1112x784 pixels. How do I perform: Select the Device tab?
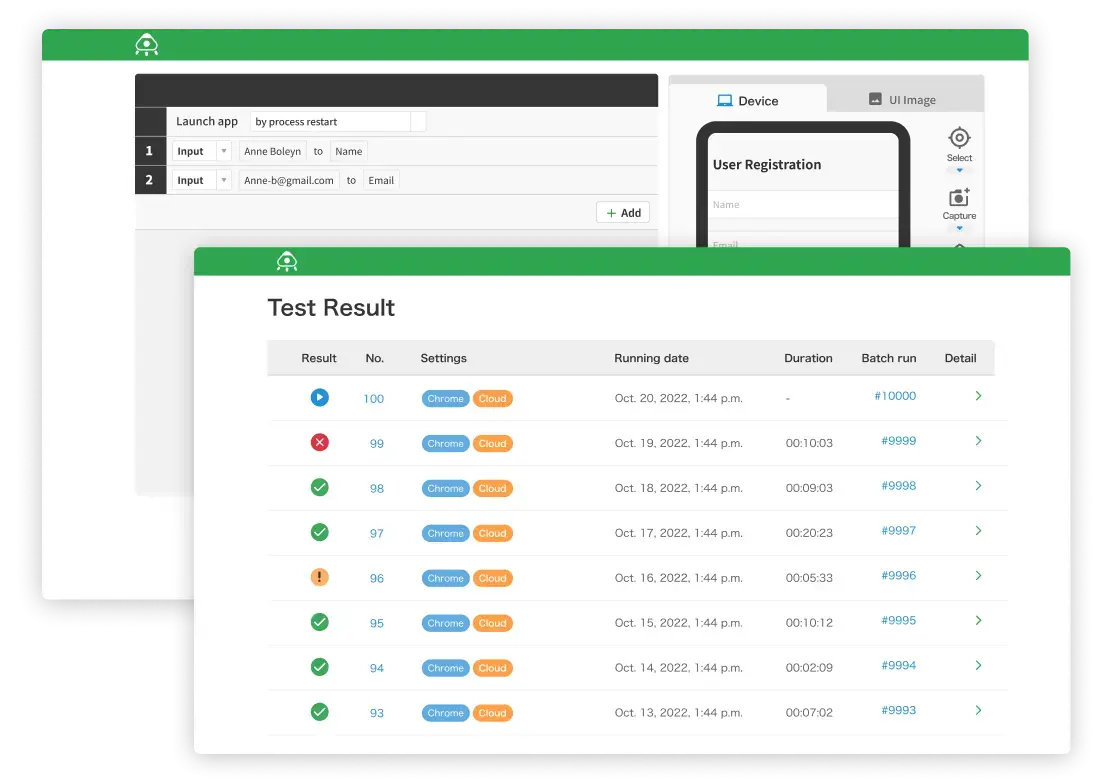(748, 100)
